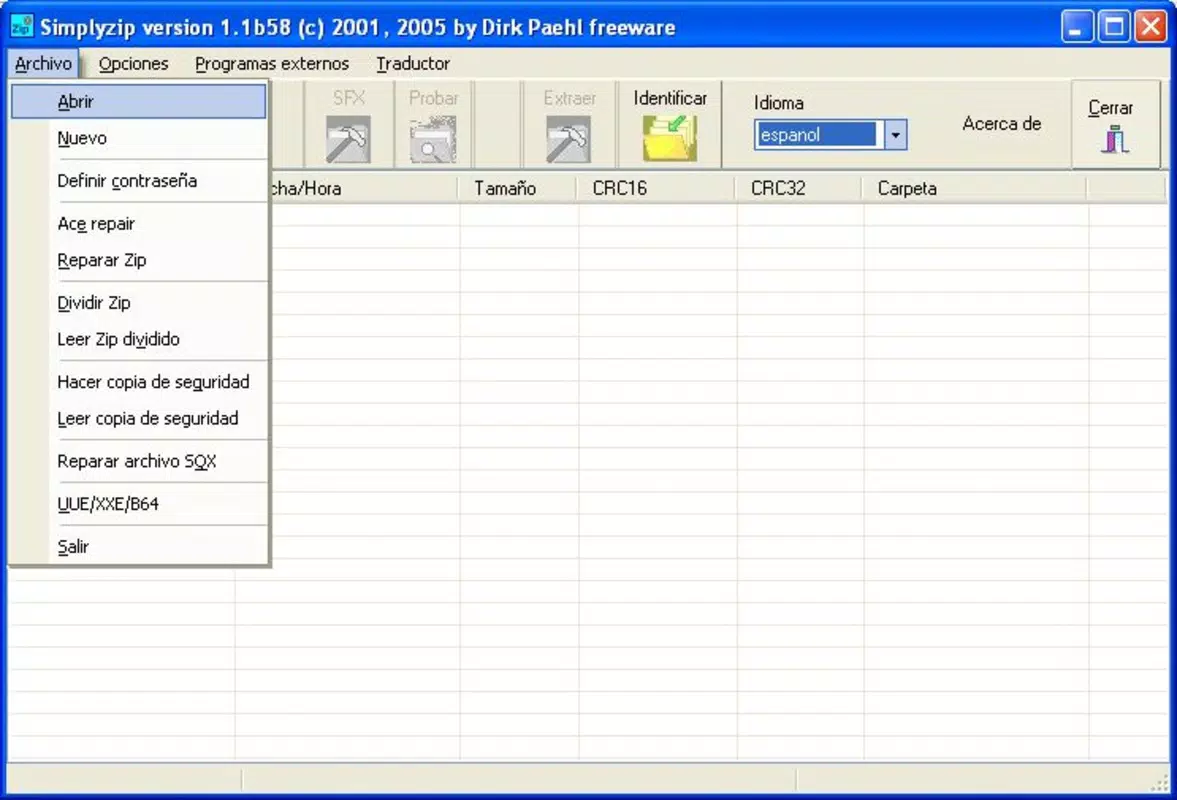1177x800 pixels.
Task: Close the Simplyzip window
Action: [x=1151, y=27]
